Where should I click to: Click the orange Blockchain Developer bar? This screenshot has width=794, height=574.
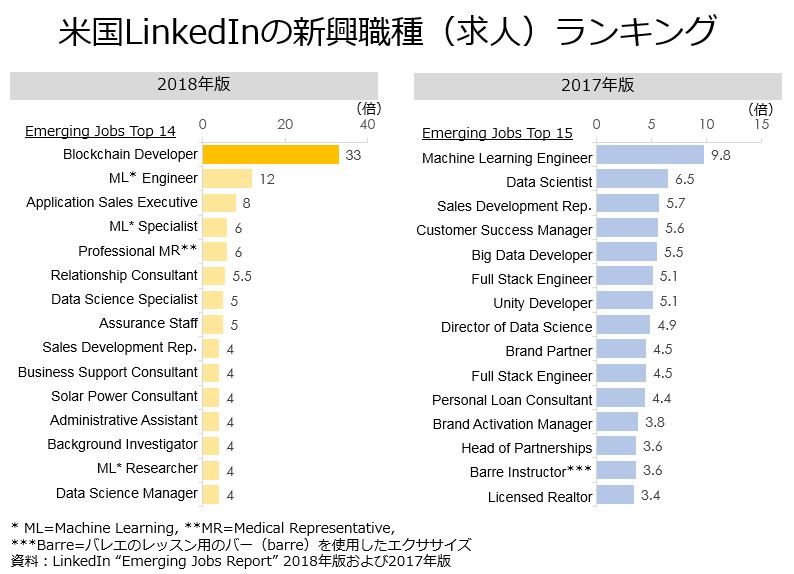click(270, 155)
